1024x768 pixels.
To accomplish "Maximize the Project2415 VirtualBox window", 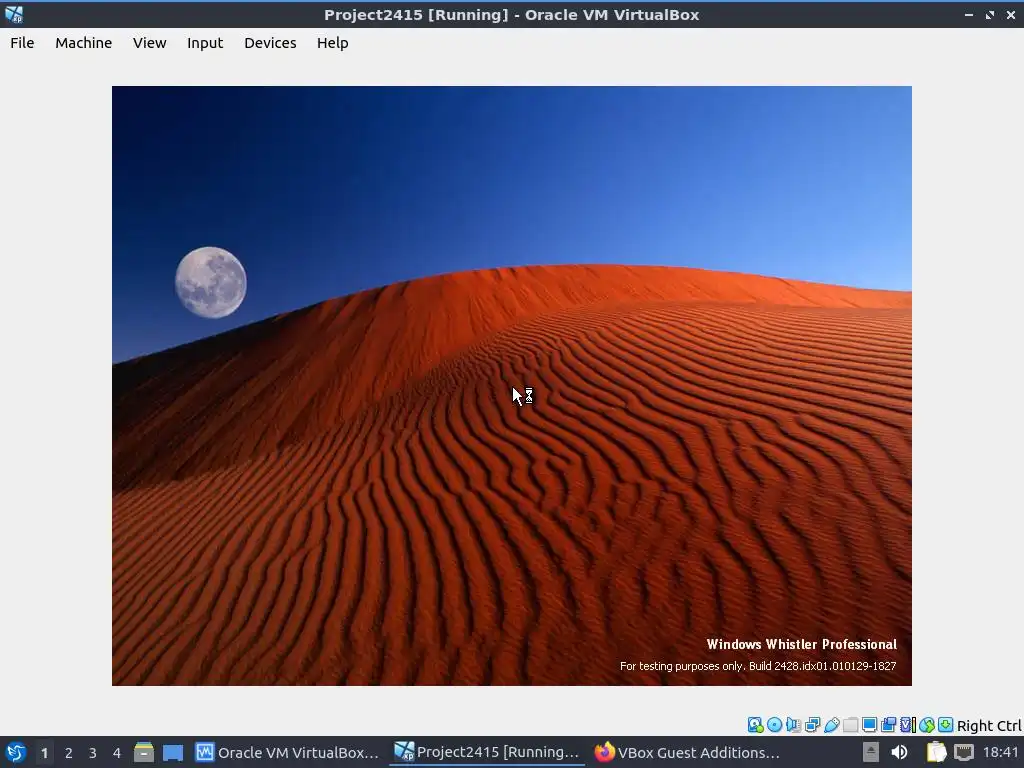I will [x=990, y=14].
